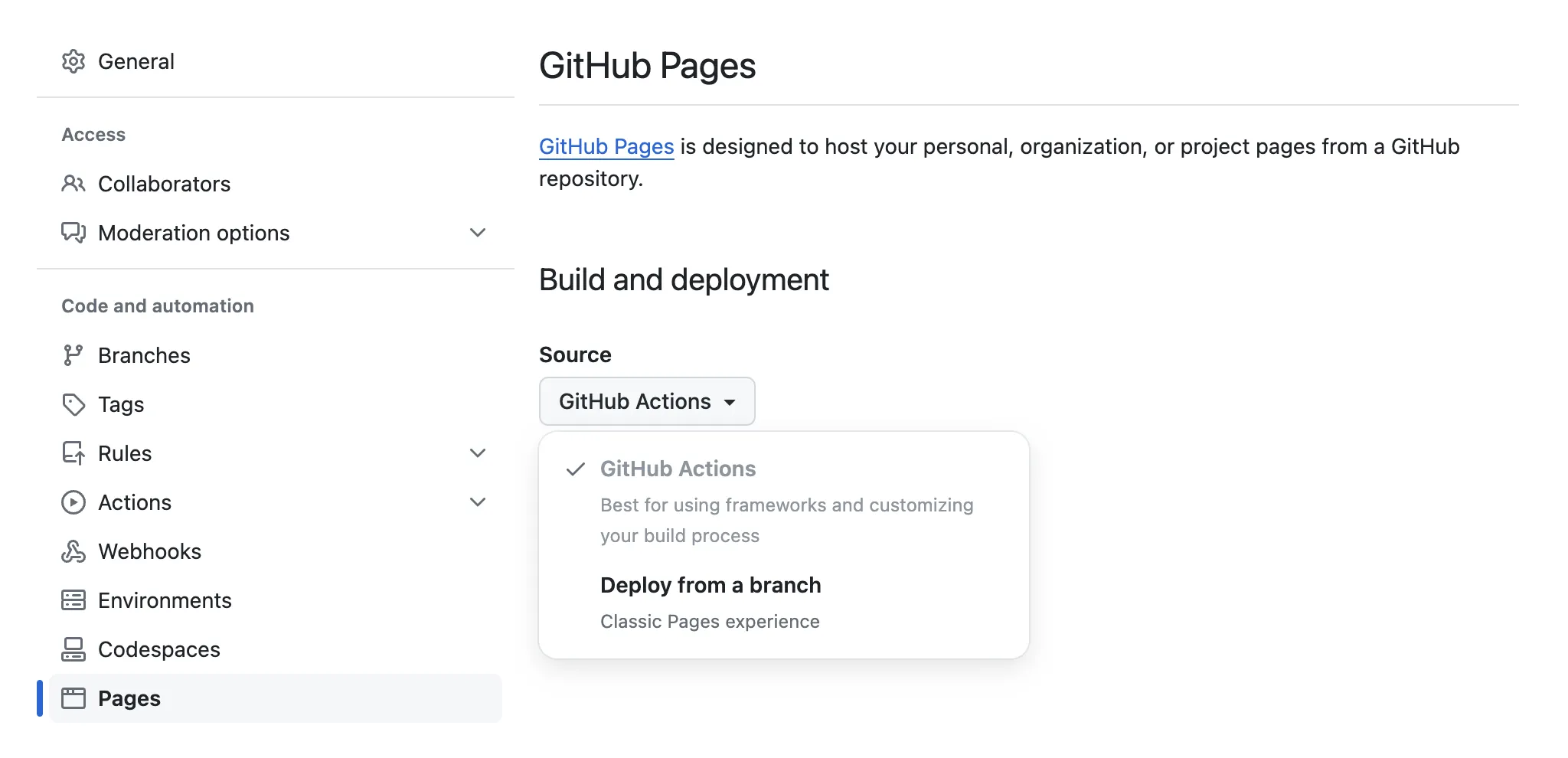Expand the Actions section chevron
This screenshot has width=1568, height=758.
point(478,502)
